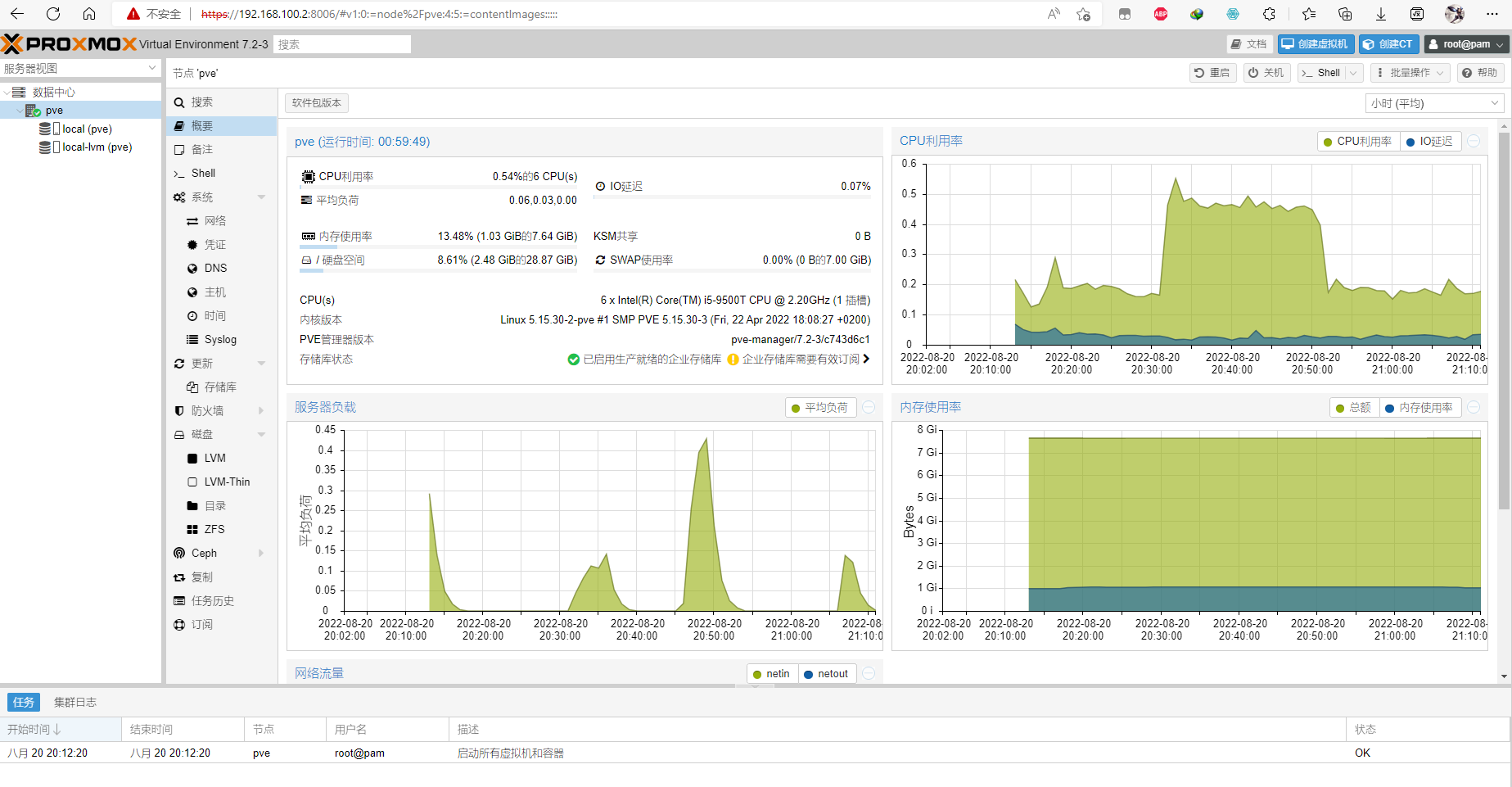1512x787 pixels.
Task: Open the Ceph section
Action: coord(204,554)
